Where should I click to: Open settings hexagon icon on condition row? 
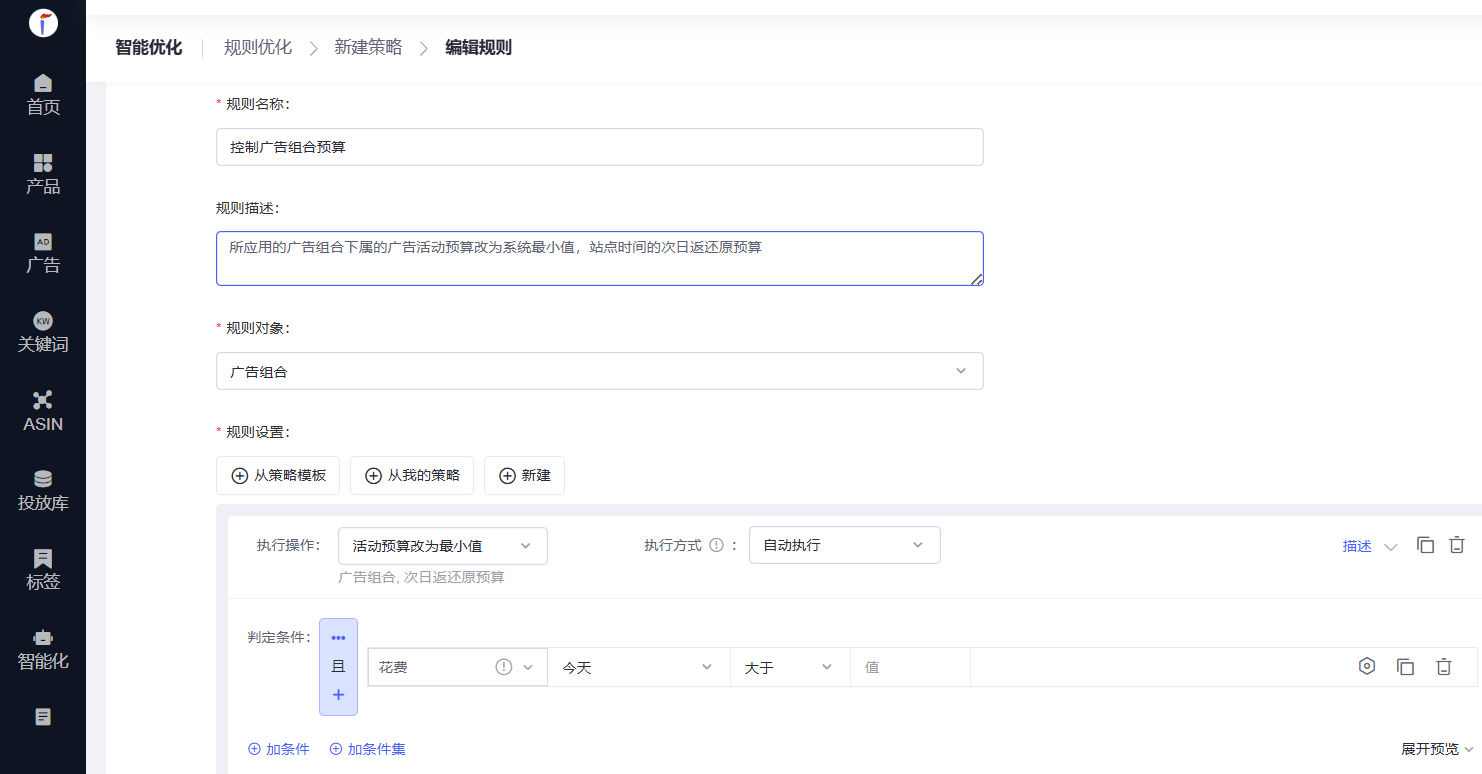point(1367,667)
